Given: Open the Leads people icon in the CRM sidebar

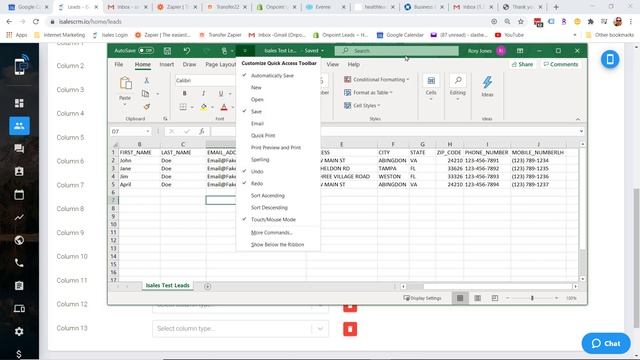Looking at the screenshot, I should pos(19,126).
